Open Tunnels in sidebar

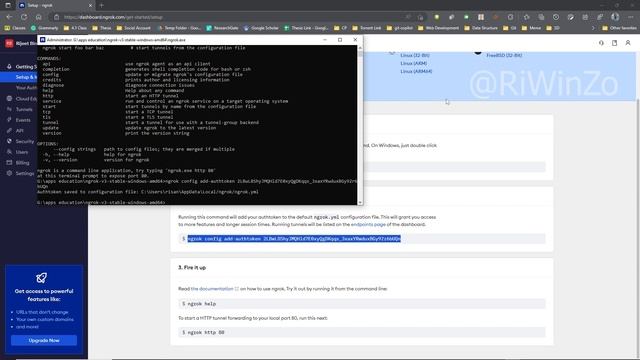coord(20,109)
